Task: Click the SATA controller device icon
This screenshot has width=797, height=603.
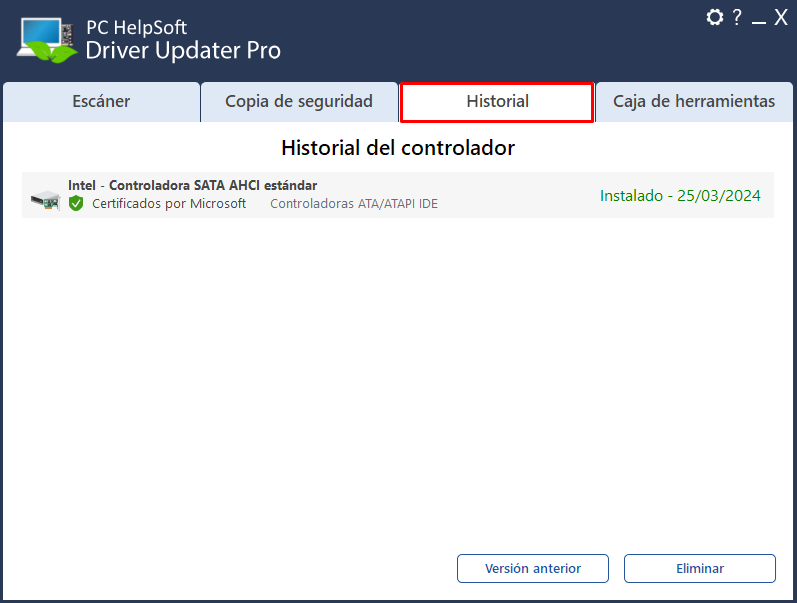Action: (45, 200)
